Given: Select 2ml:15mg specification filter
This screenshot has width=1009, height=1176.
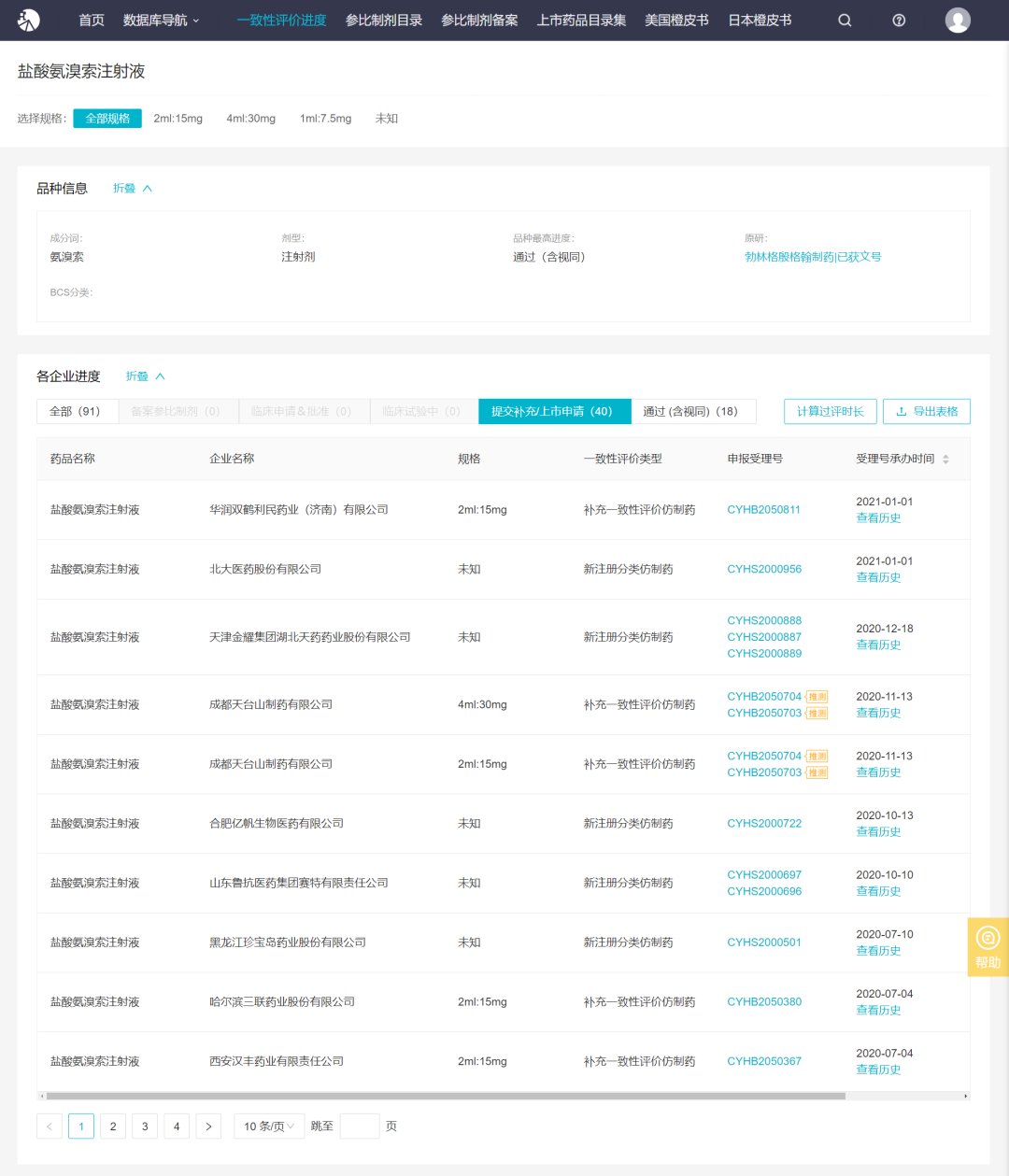Looking at the screenshot, I should click(178, 119).
